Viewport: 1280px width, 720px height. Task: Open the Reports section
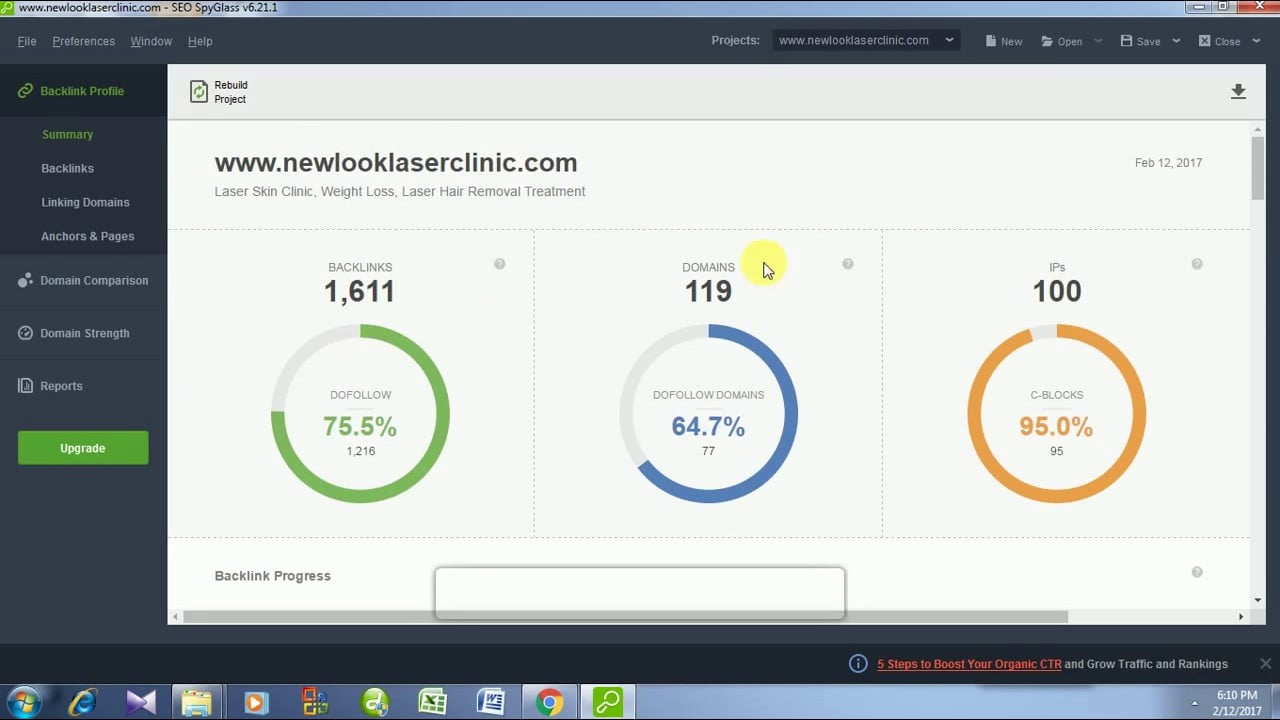coord(61,386)
